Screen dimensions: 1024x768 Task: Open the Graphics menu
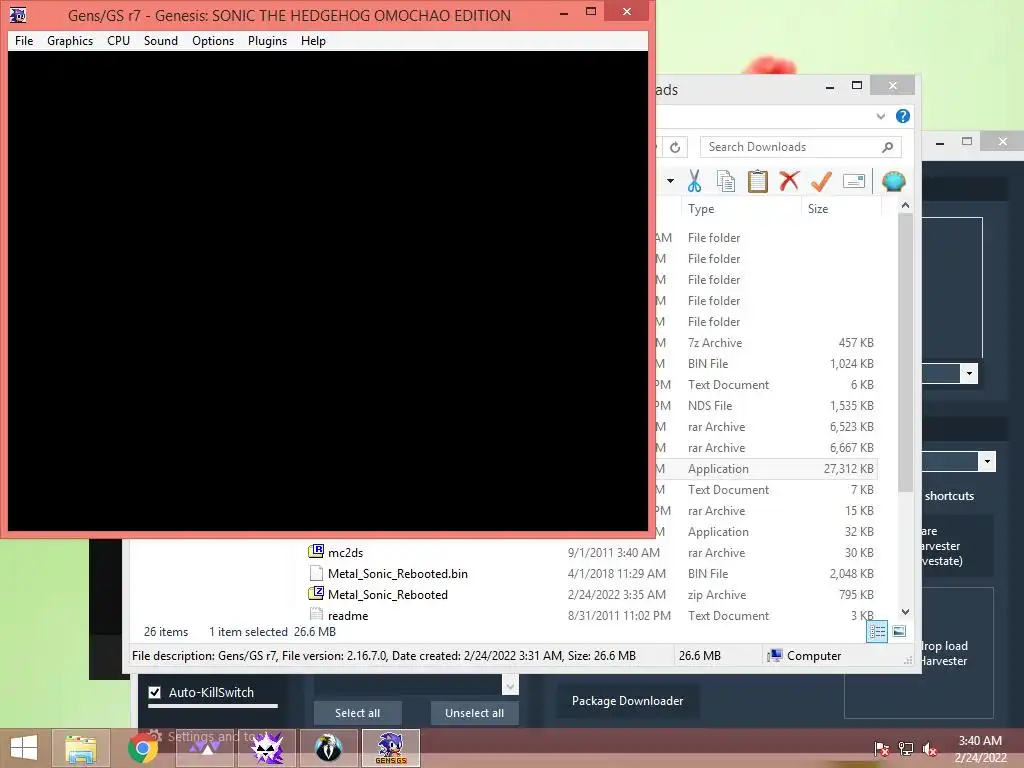pyautogui.click(x=70, y=40)
